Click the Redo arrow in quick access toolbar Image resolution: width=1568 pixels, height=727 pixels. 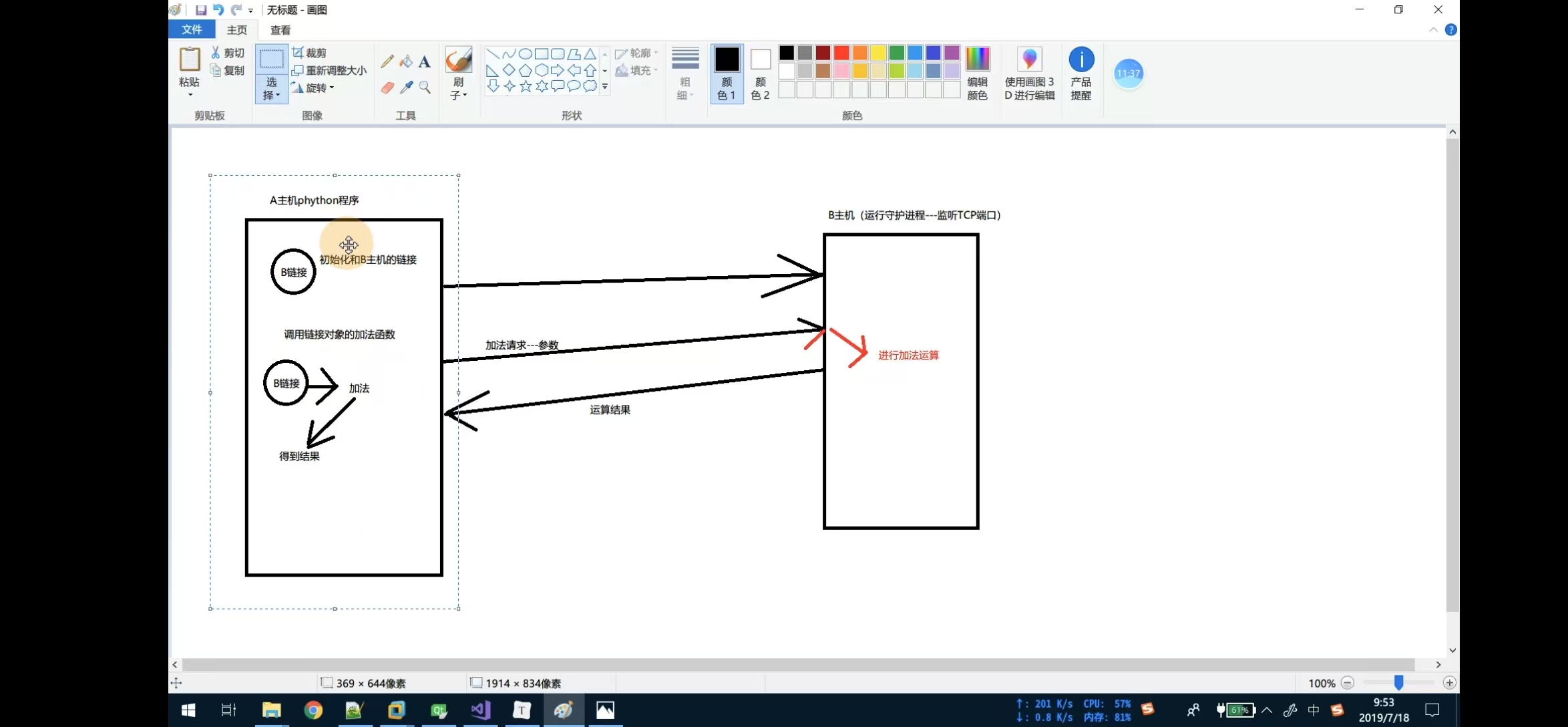tap(236, 10)
